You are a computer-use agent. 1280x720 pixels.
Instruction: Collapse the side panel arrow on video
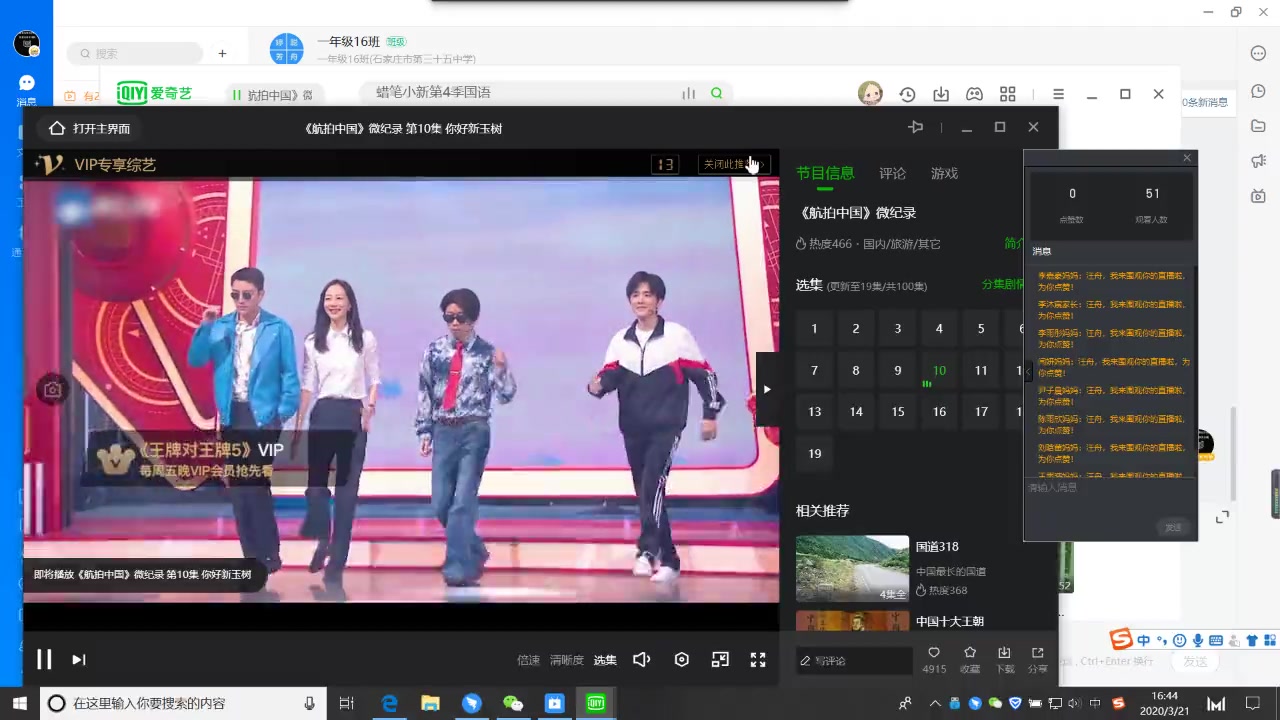click(767, 389)
